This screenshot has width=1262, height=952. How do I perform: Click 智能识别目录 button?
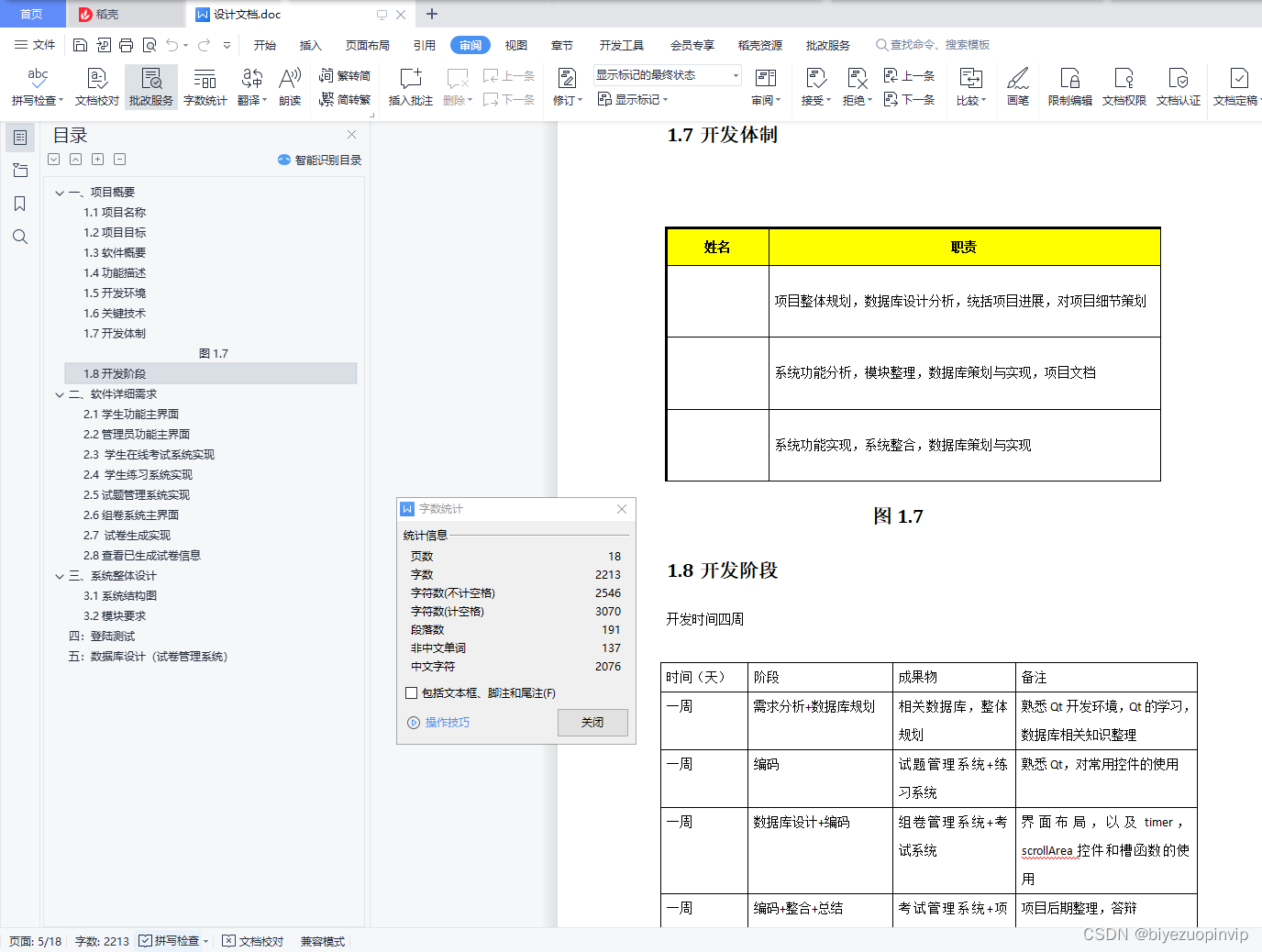coord(319,160)
